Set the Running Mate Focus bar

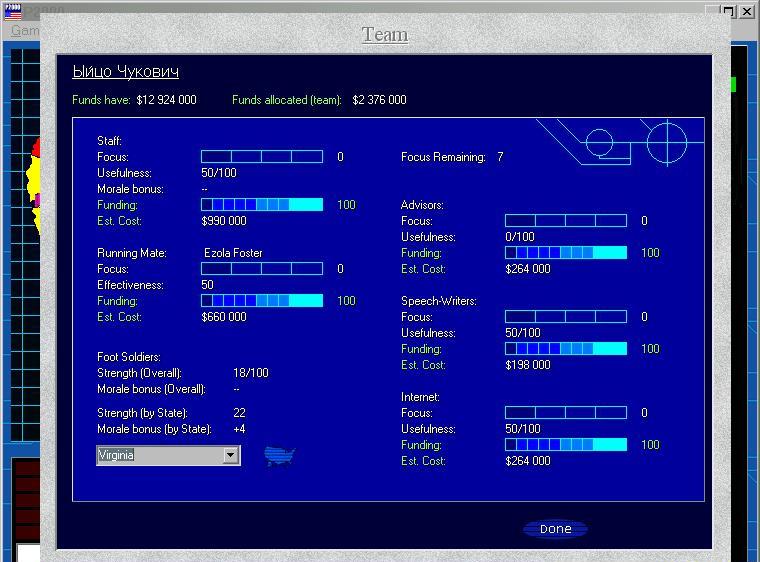point(262,269)
